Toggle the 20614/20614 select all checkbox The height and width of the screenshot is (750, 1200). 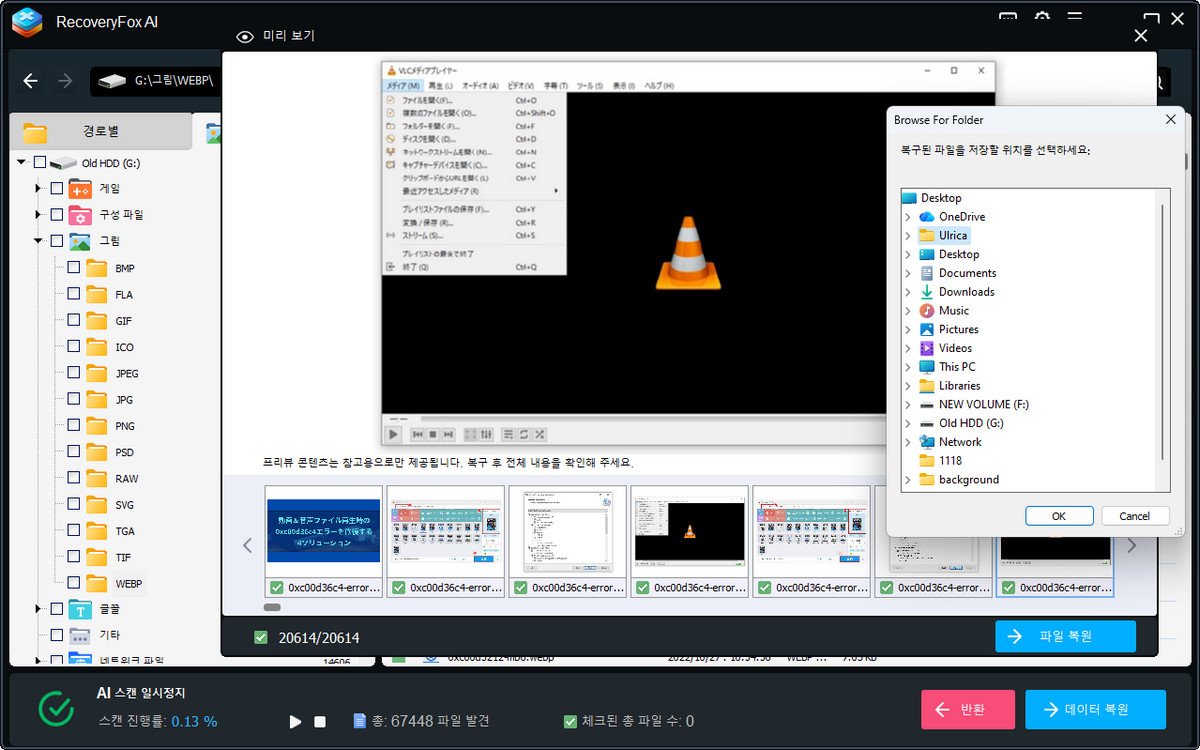click(x=261, y=637)
